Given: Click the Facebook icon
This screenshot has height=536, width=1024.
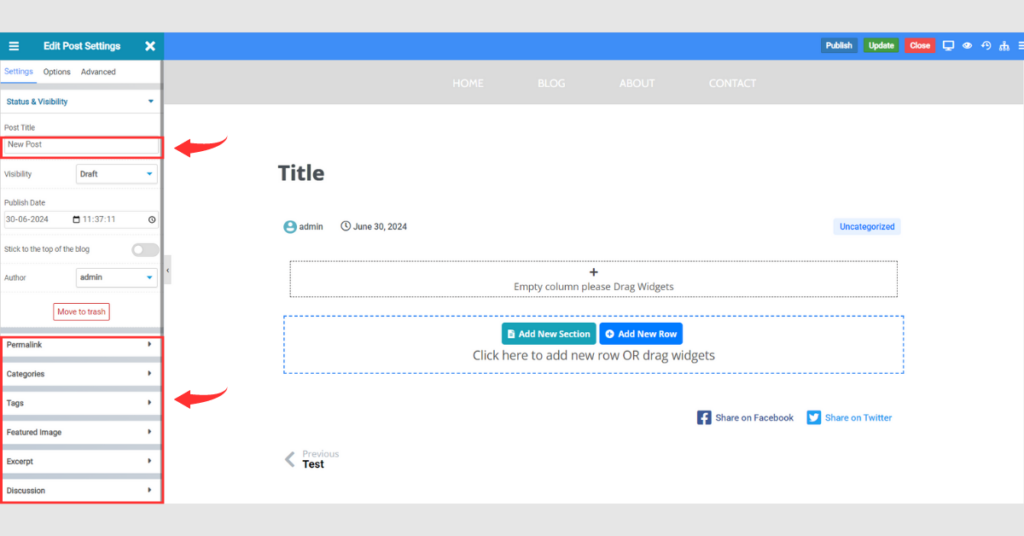Looking at the screenshot, I should (704, 418).
